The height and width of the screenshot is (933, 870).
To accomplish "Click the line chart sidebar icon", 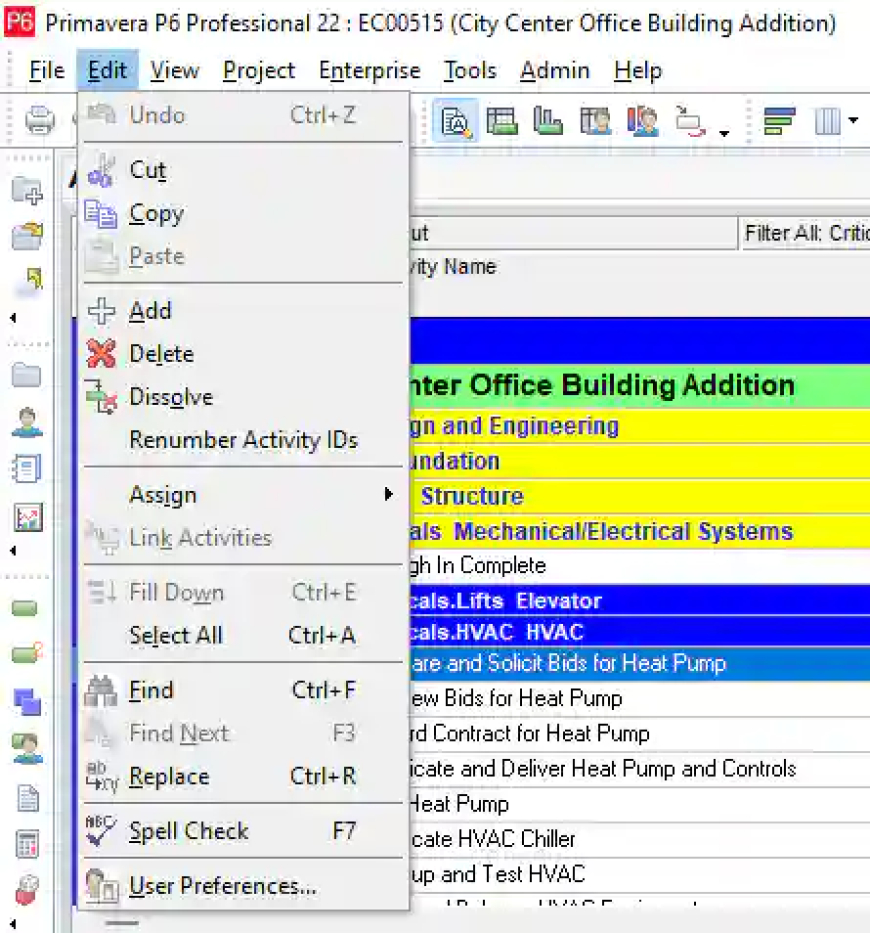I will coord(28,518).
